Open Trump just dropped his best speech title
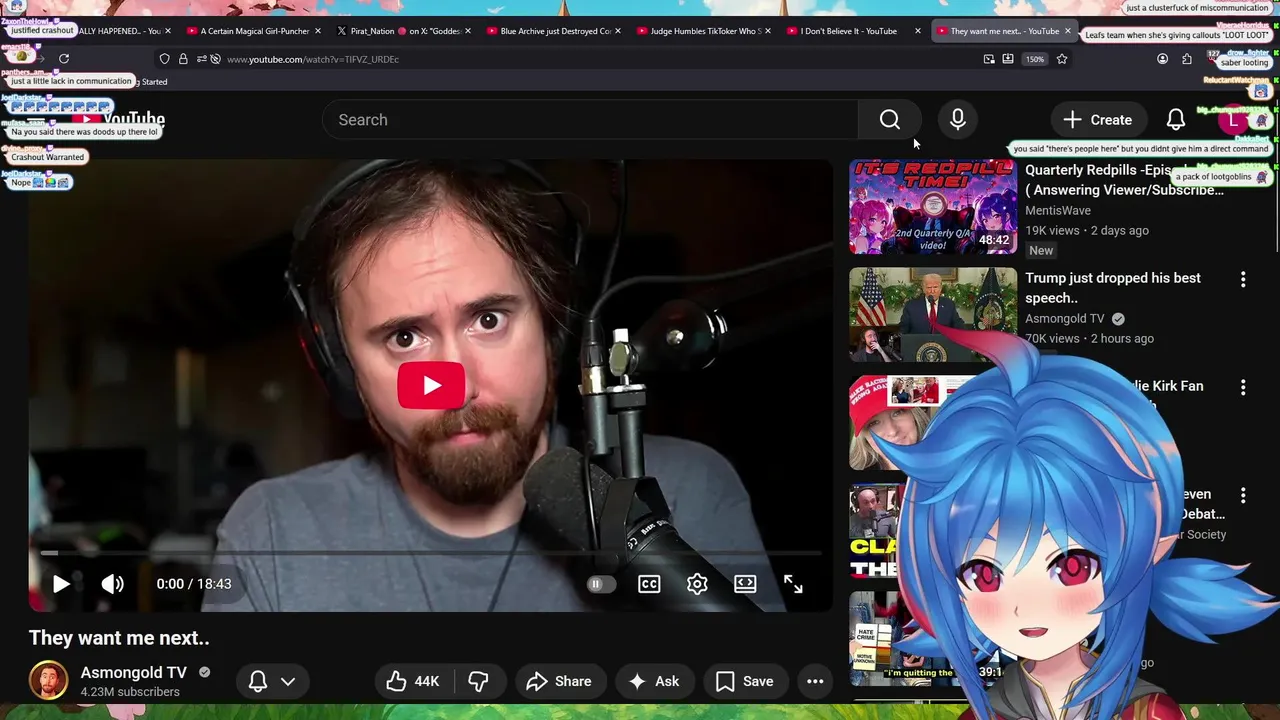 tap(1113, 288)
